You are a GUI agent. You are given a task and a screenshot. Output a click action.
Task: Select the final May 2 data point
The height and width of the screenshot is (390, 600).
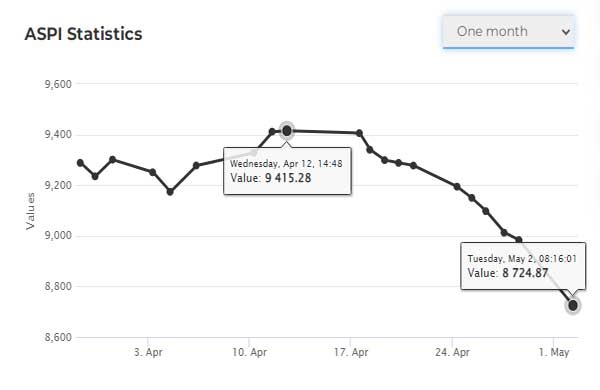coord(572,305)
